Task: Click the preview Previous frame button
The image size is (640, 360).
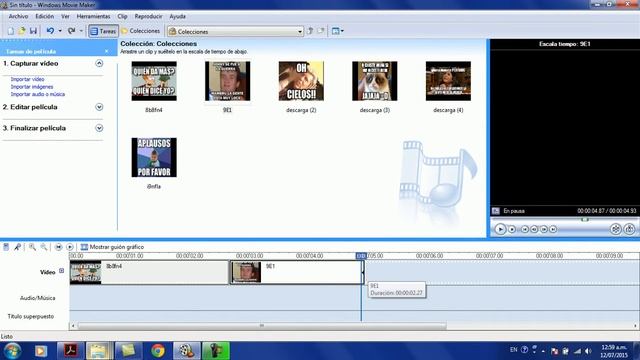Action: 534,229
